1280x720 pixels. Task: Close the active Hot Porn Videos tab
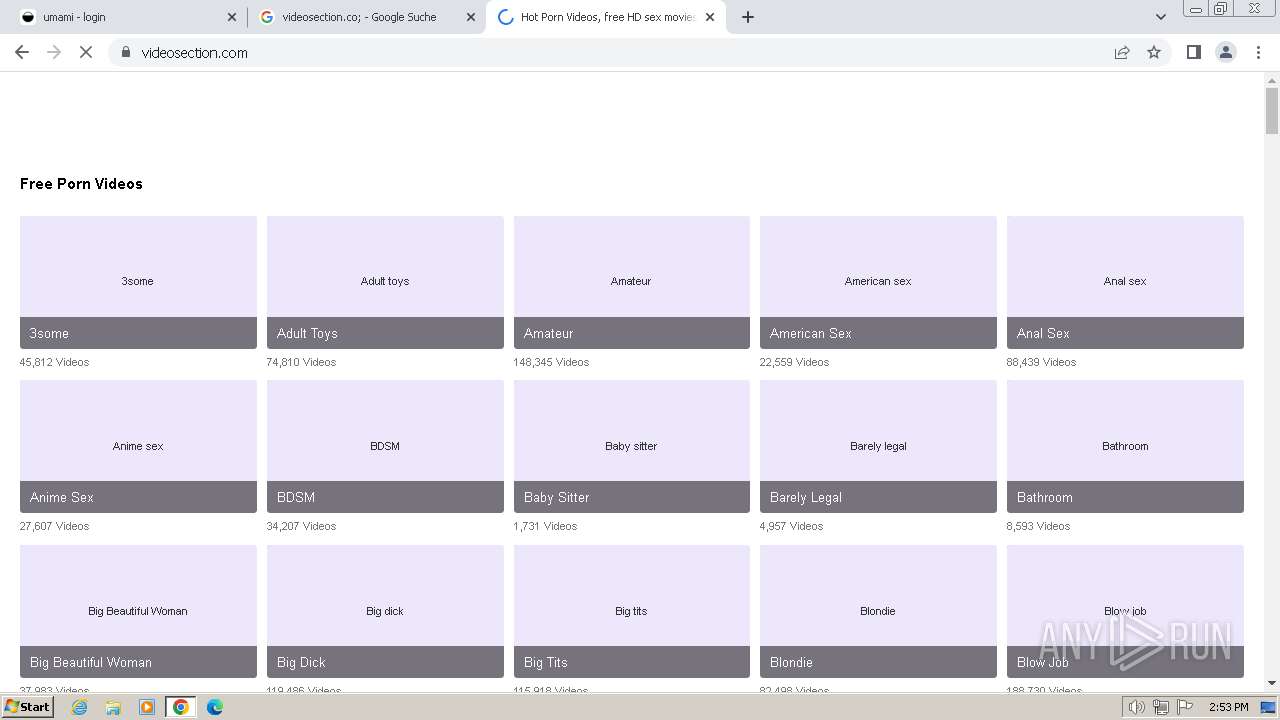point(710,17)
